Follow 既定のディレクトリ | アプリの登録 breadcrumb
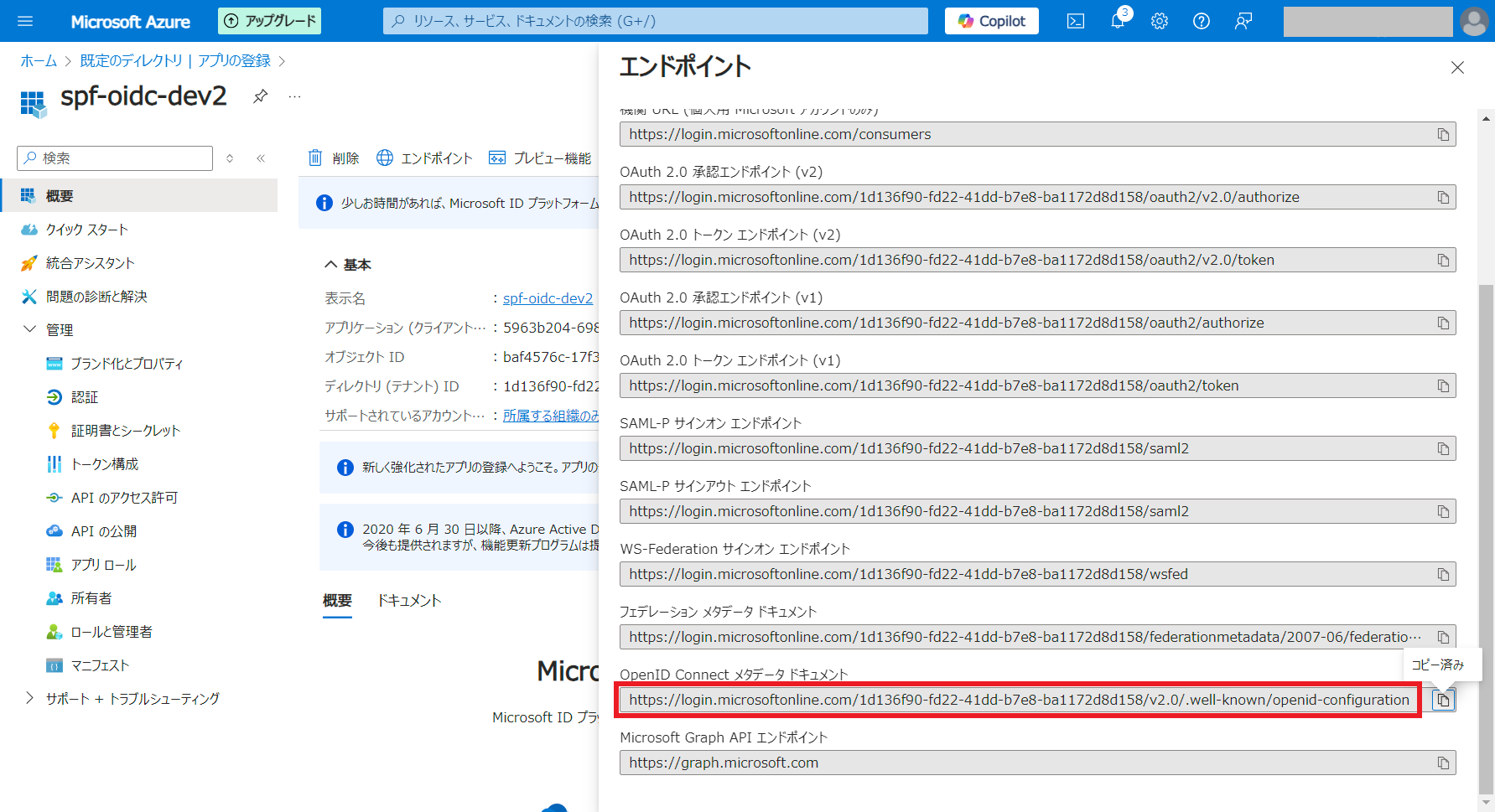The image size is (1495, 812). coord(175,60)
